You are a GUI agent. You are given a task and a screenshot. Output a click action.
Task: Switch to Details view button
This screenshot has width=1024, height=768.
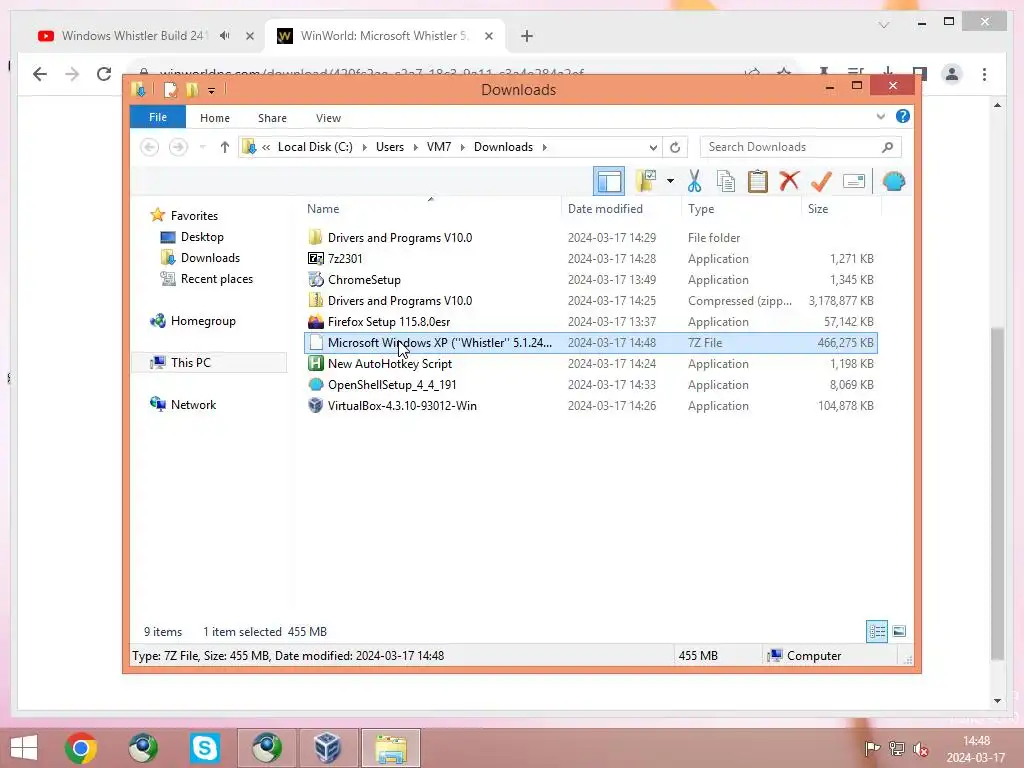876,631
